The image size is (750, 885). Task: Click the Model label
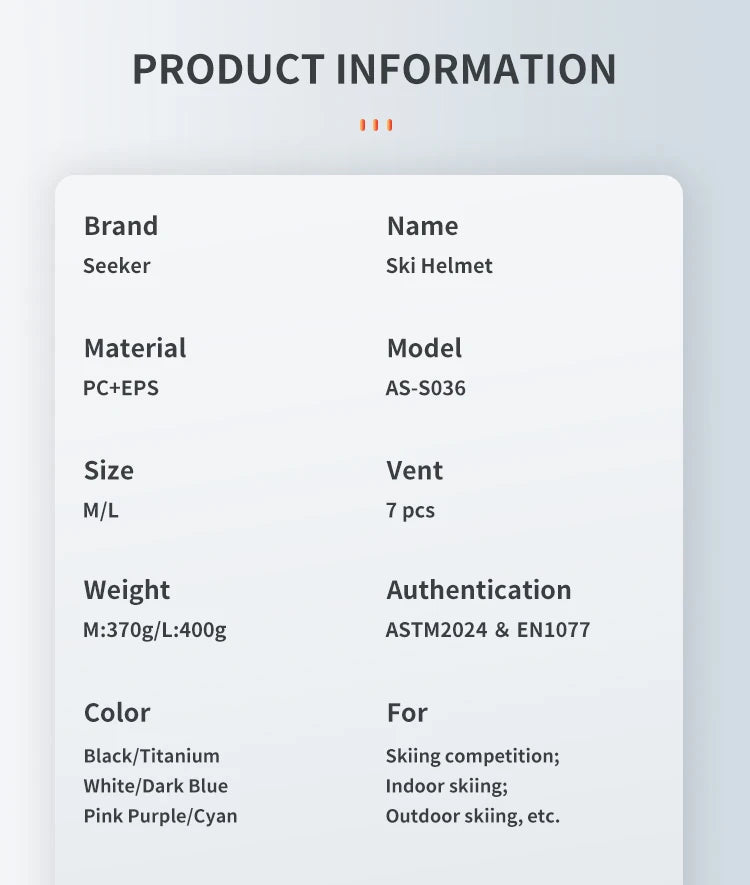424,348
